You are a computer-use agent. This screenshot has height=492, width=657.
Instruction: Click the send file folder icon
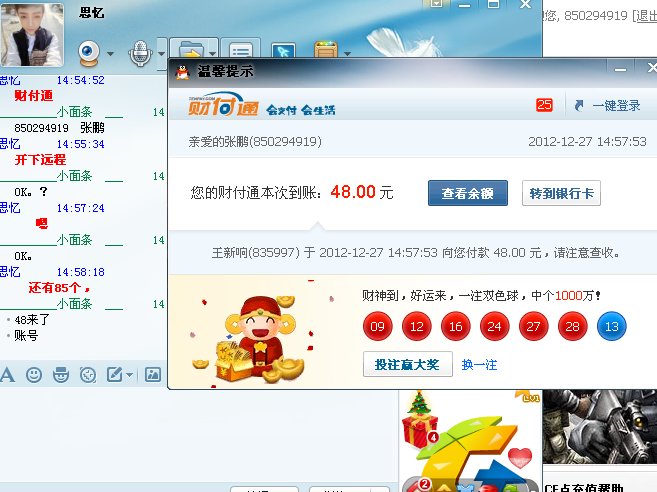(190, 50)
